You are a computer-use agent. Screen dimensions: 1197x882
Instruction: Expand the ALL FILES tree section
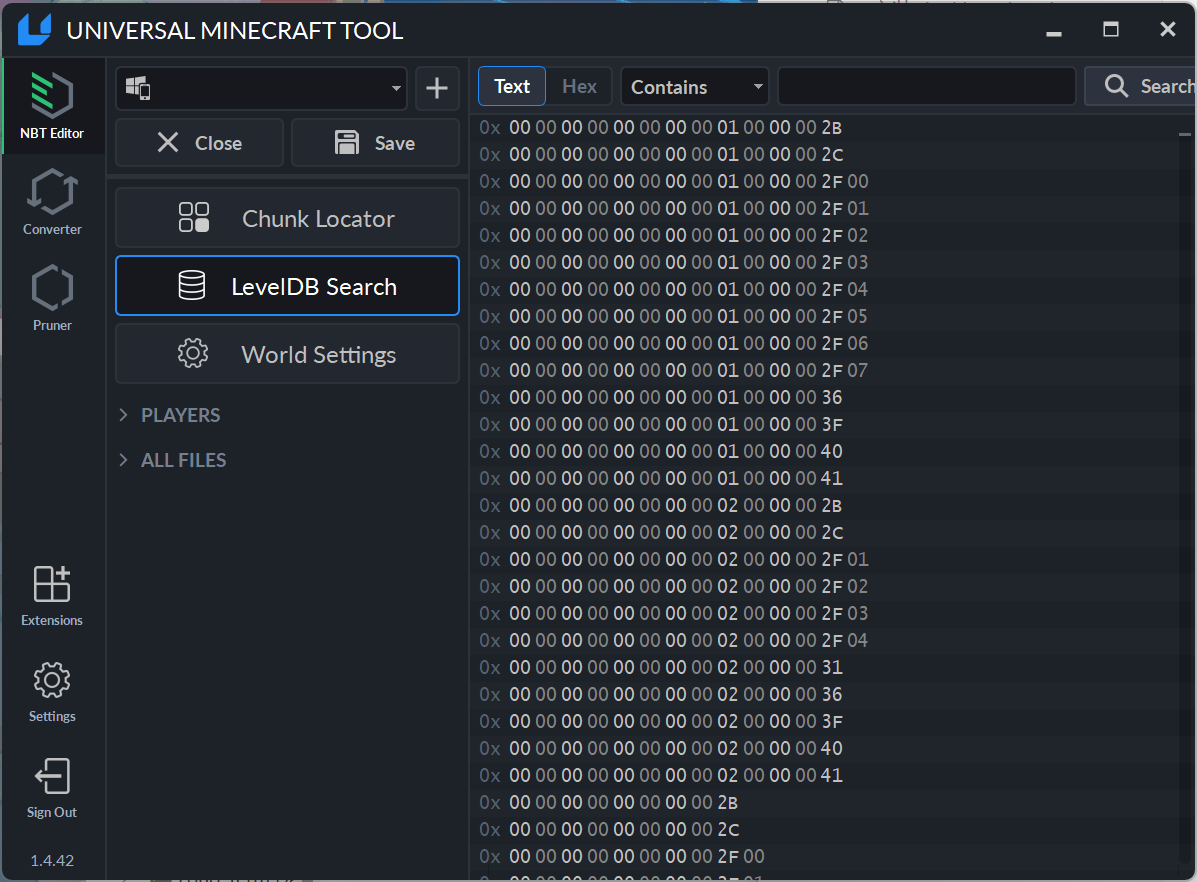point(124,460)
